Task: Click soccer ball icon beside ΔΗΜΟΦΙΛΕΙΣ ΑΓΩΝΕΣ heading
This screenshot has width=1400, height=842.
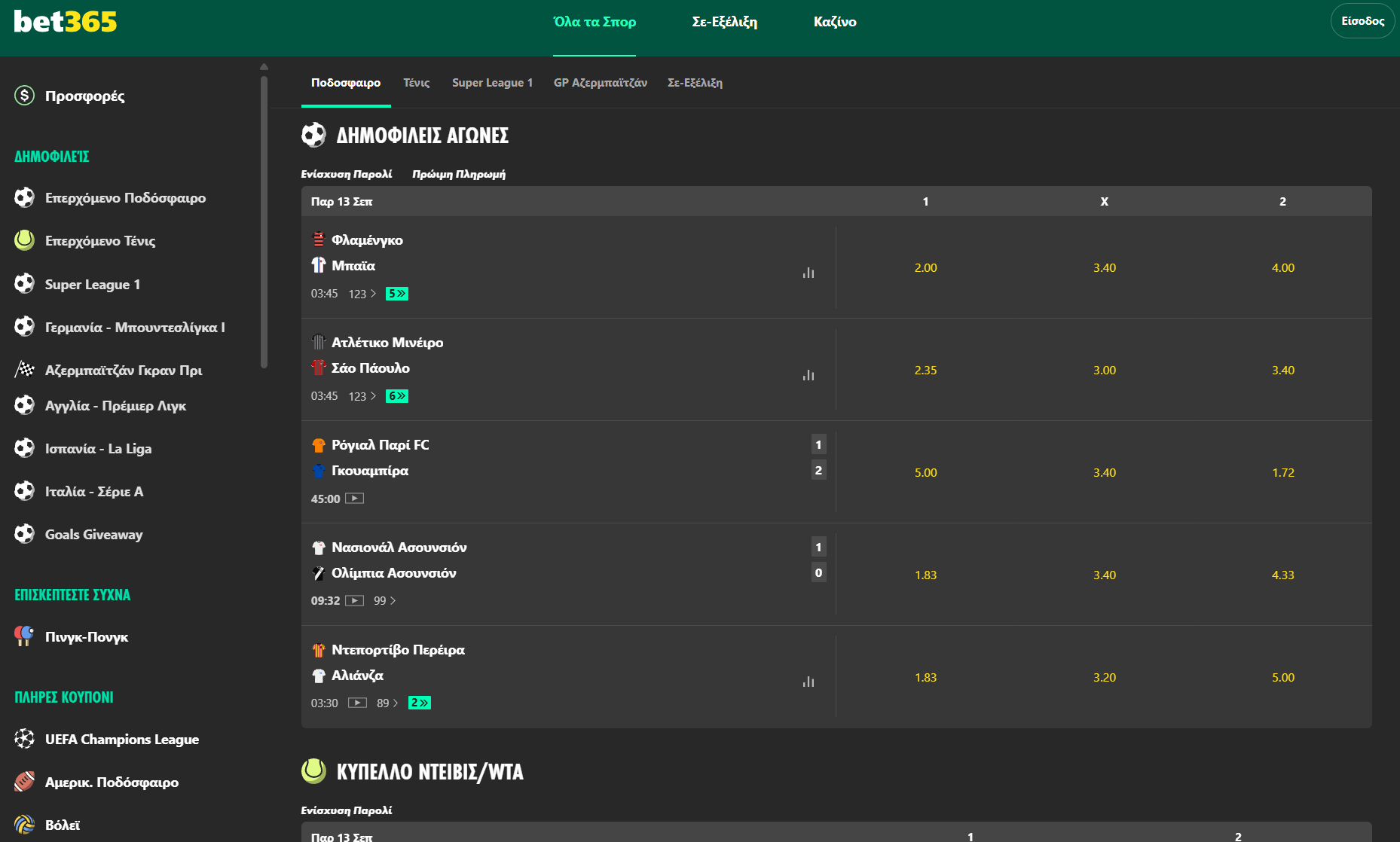Action: coord(313,135)
